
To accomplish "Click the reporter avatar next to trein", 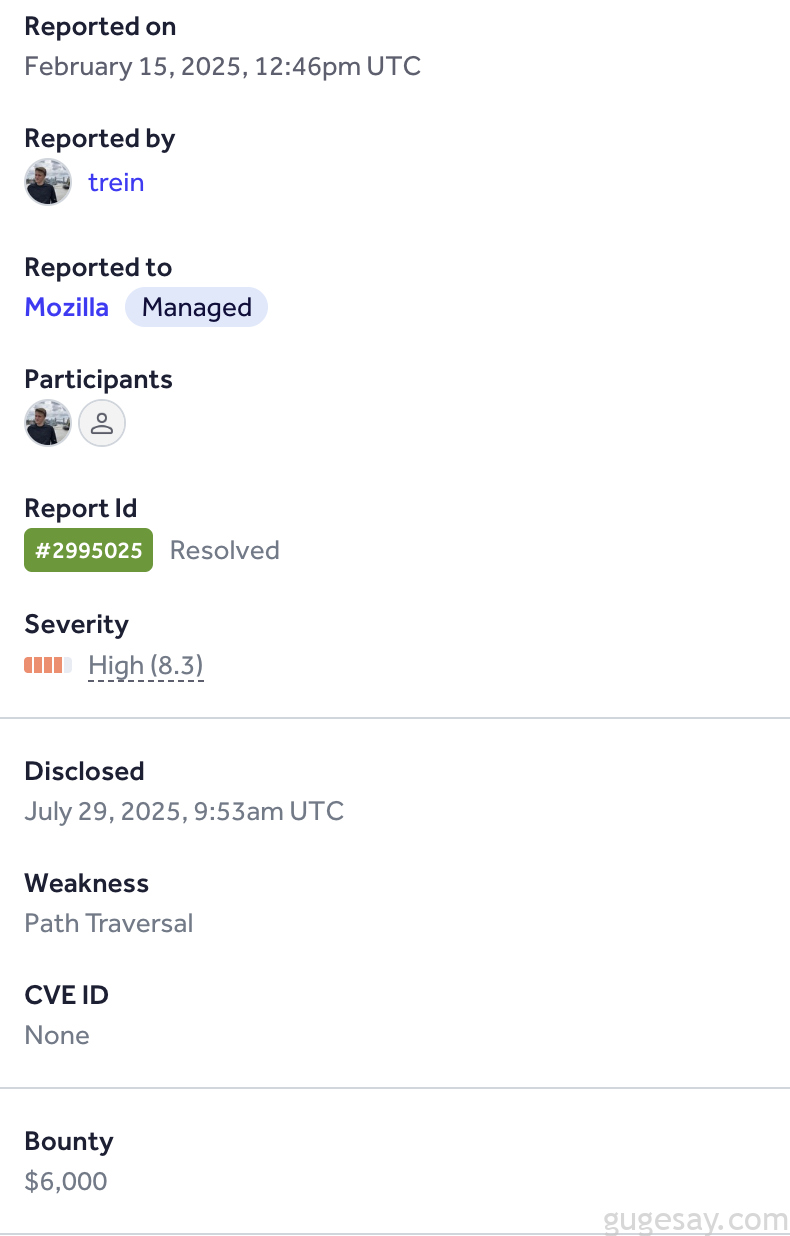I will [48, 182].
